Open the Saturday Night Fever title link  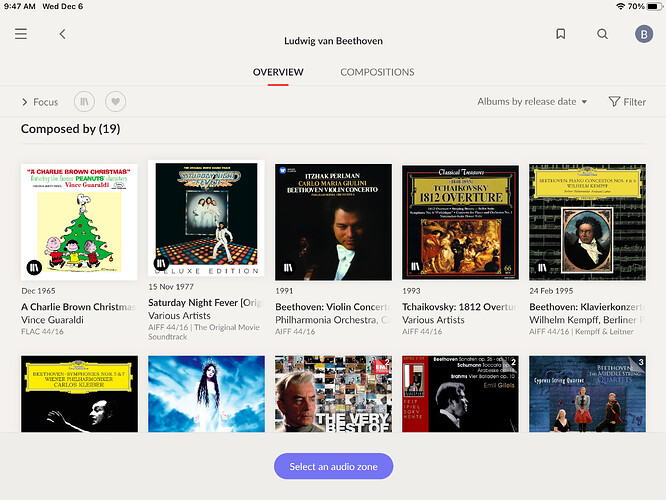click(206, 302)
